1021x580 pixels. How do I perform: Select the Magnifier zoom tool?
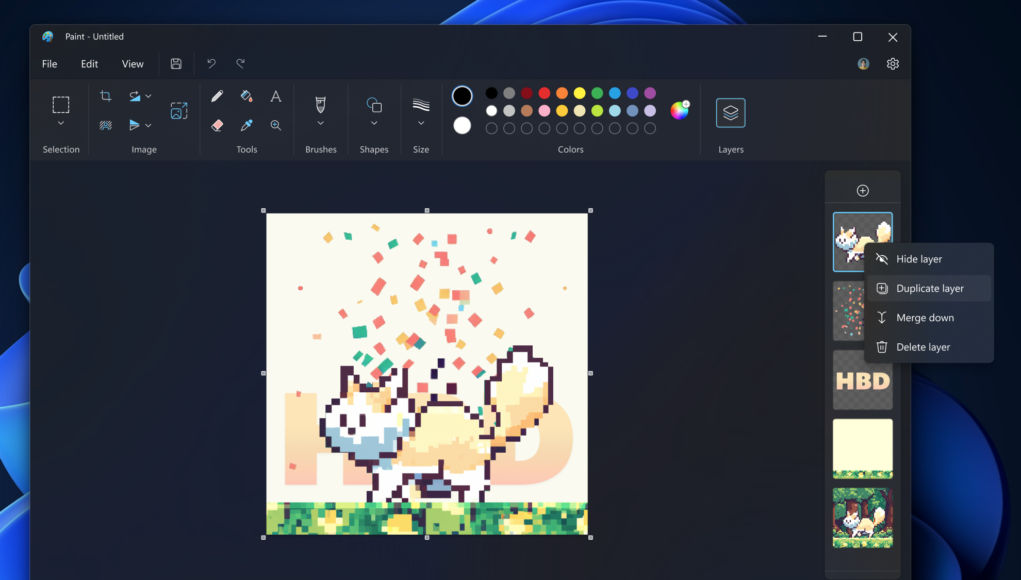[x=275, y=125]
